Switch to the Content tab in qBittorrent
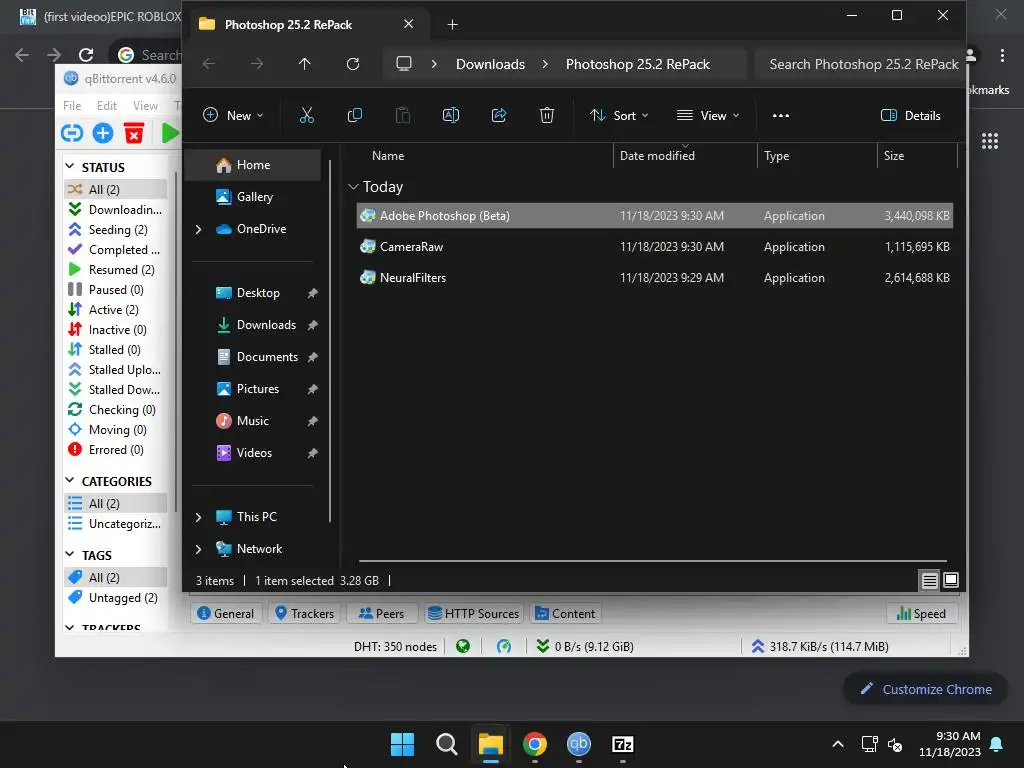Viewport: 1024px width, 768px height. click(x=565, y=613)
